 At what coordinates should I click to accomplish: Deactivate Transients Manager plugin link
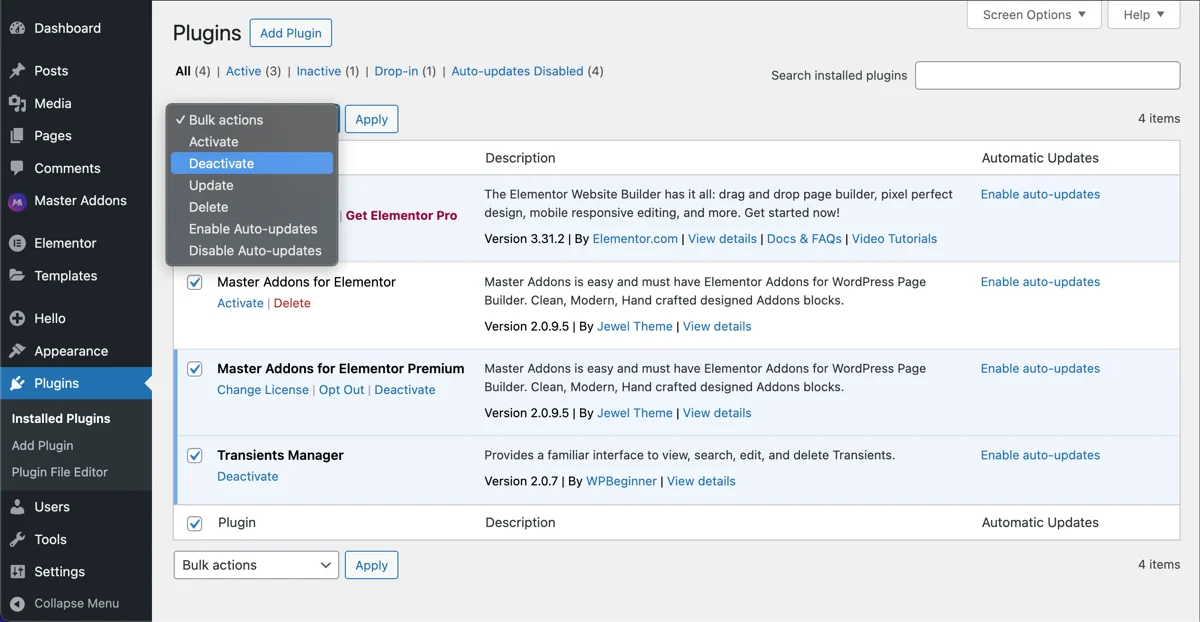[x=248, y=477]
